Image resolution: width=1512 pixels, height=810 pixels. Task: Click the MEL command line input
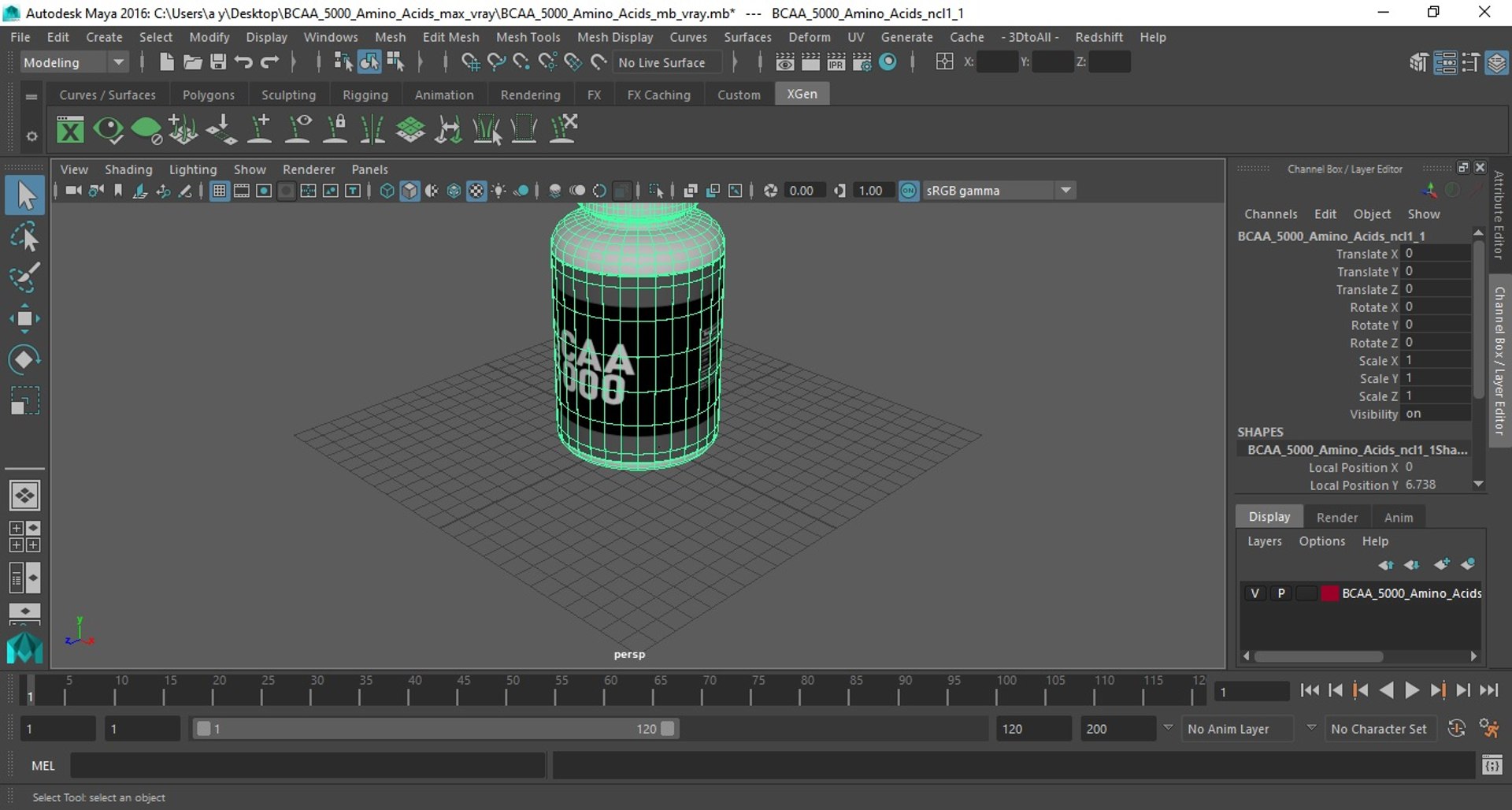click(x=307, y=765)
